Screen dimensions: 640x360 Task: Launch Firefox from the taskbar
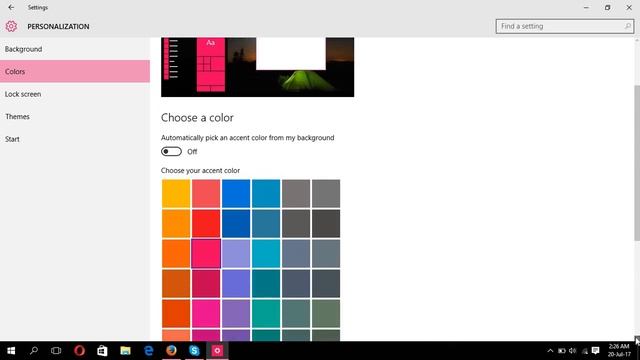tap(171, 351)
